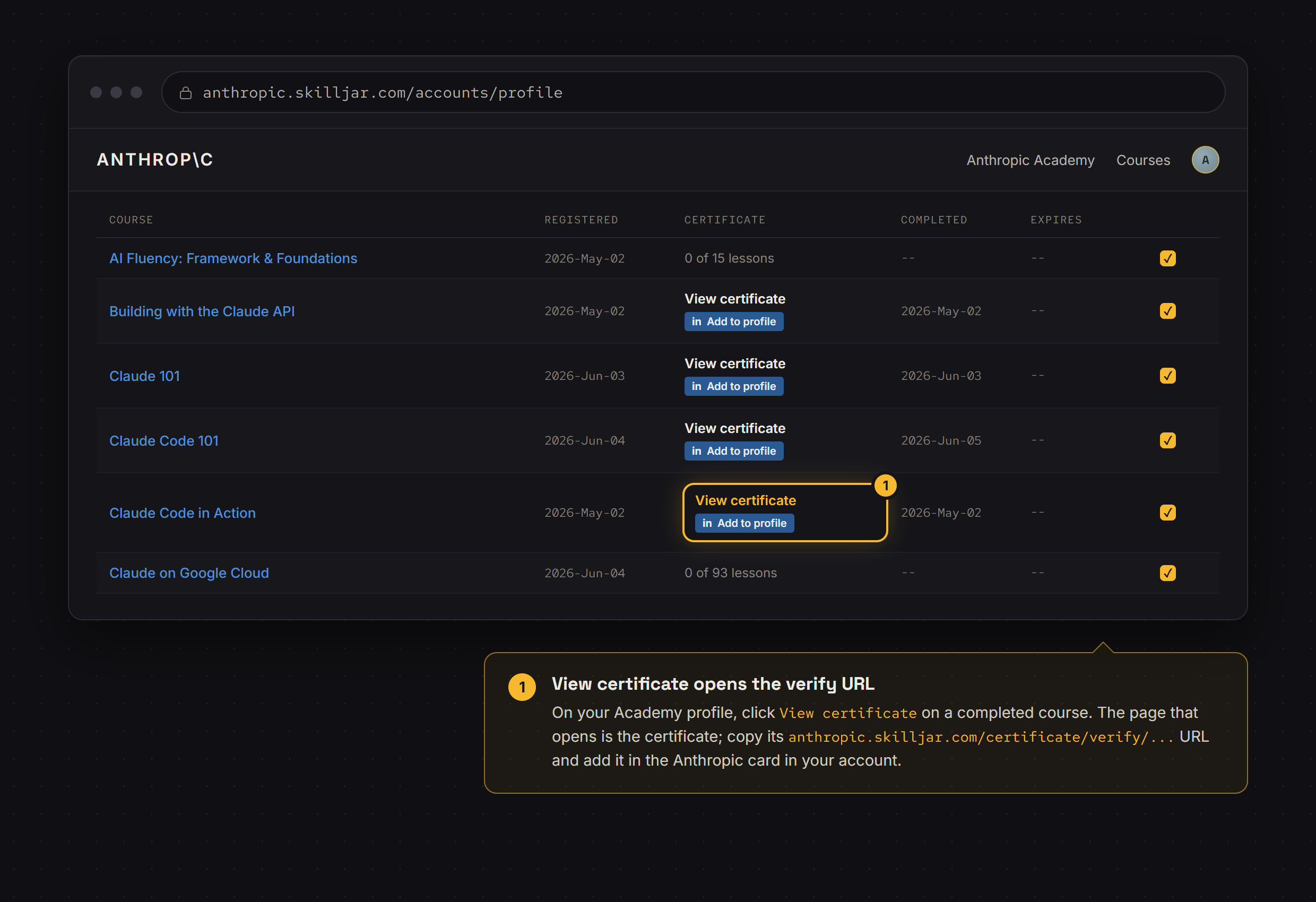Add Claude 101 certificate to LinkedIn profile
Screen dimensions: 1316x902
pos(733,386)
